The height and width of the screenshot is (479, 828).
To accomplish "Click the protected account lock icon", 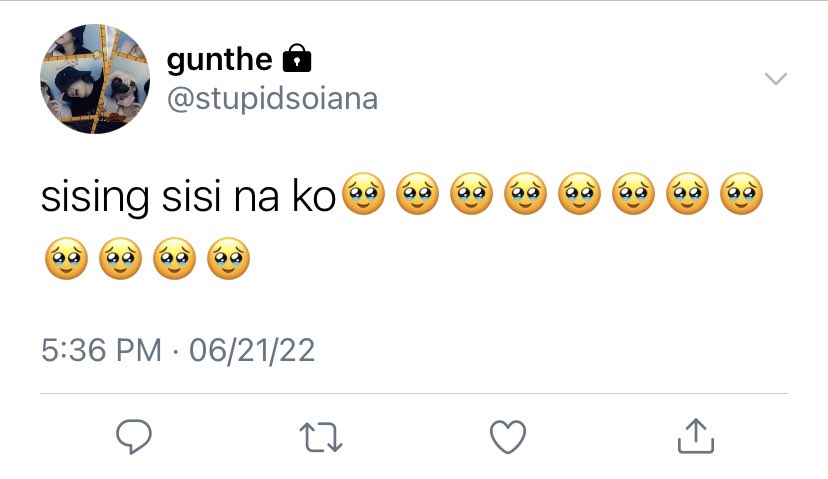I will click(297, 58).
